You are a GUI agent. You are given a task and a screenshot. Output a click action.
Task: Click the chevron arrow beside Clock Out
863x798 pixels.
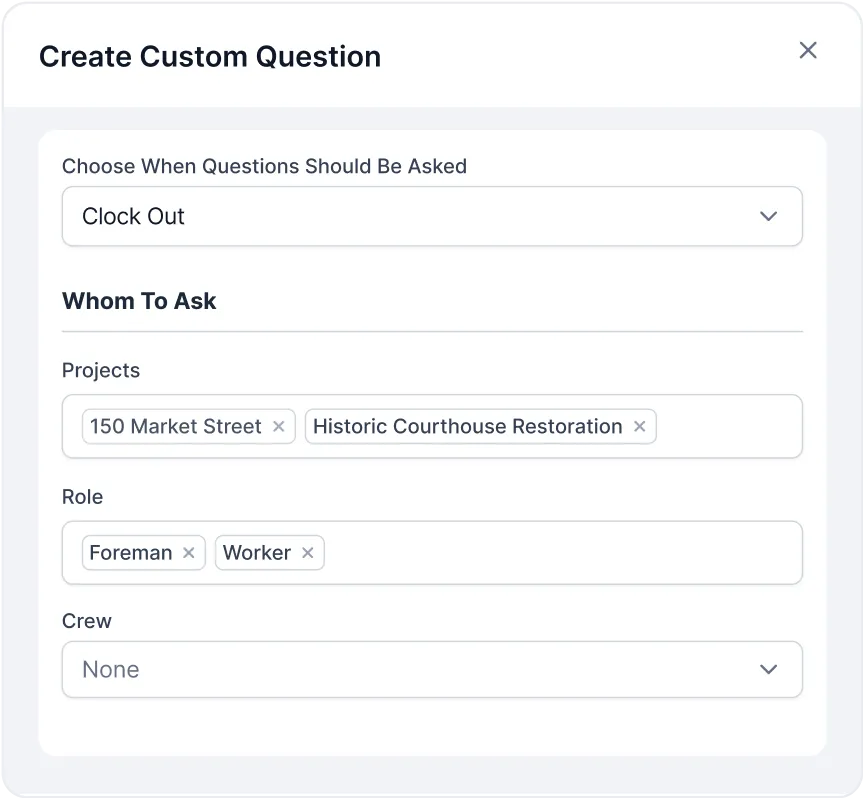click(x=768, y=216)
